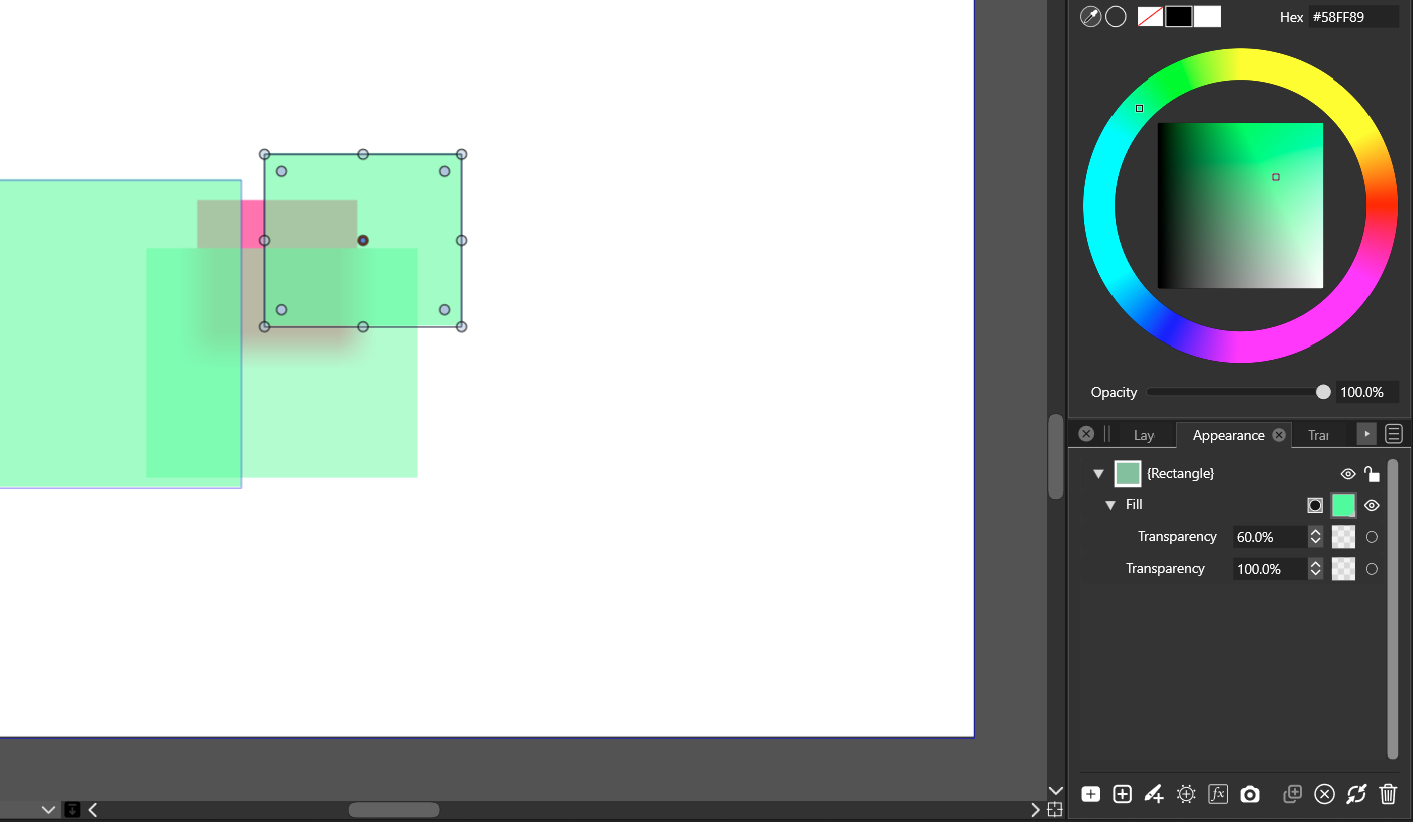This screenshot has width=1413, height=822.
Task: Click the brush-plus add stroke icon
Action: (1154, 794)
